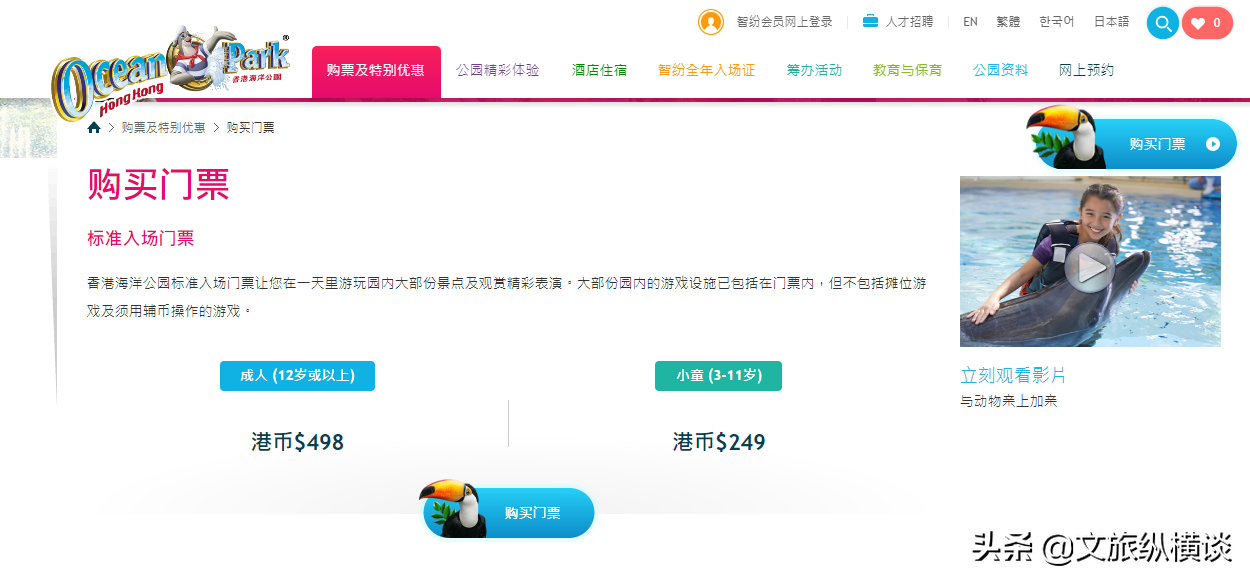
Task: Open search with the magnifier icon
Action: [1163, 23]
